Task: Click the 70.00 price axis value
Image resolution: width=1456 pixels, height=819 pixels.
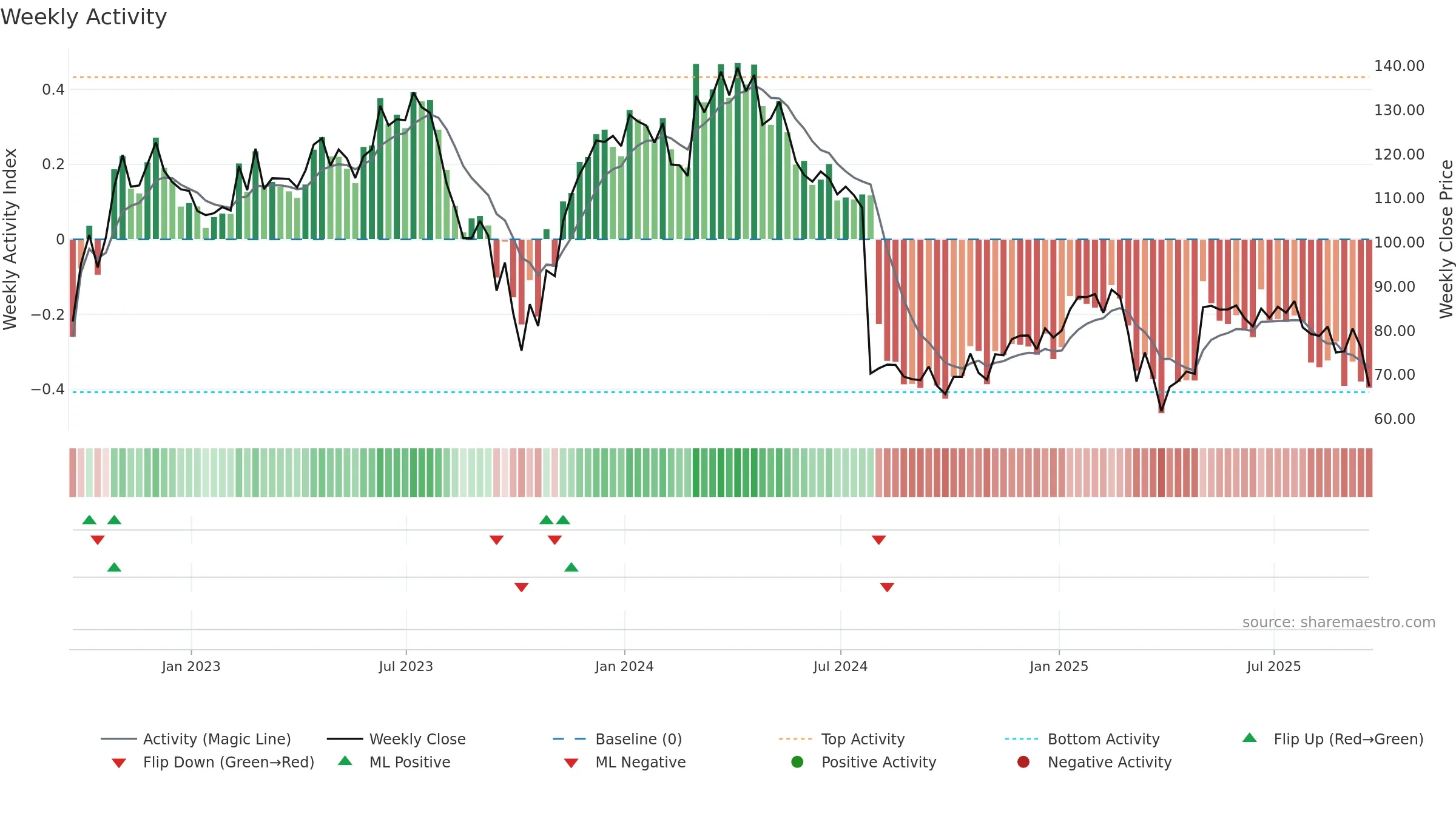Action: point(1394,374)
